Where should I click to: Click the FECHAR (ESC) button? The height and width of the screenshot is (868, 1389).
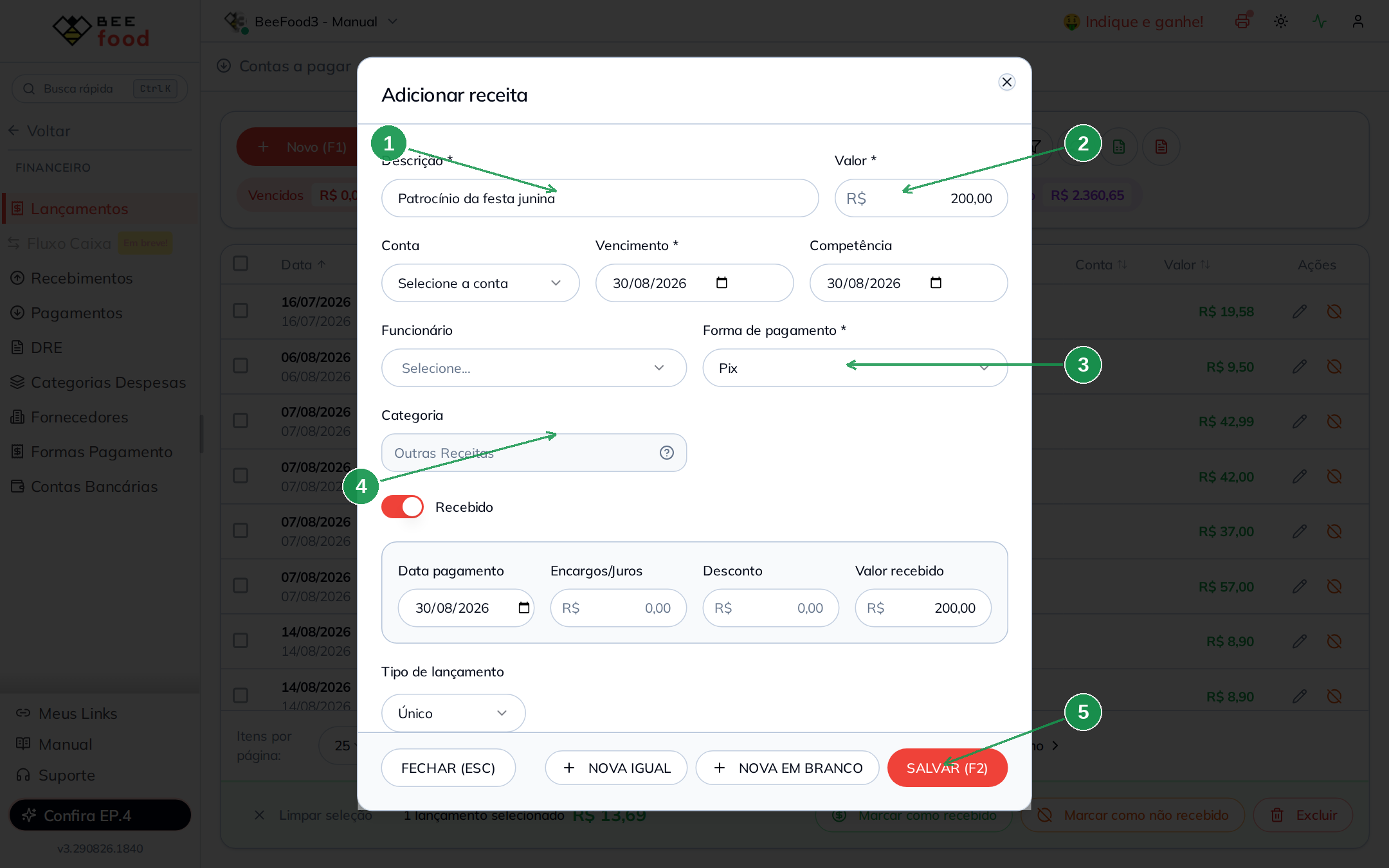tap(448, 768)
